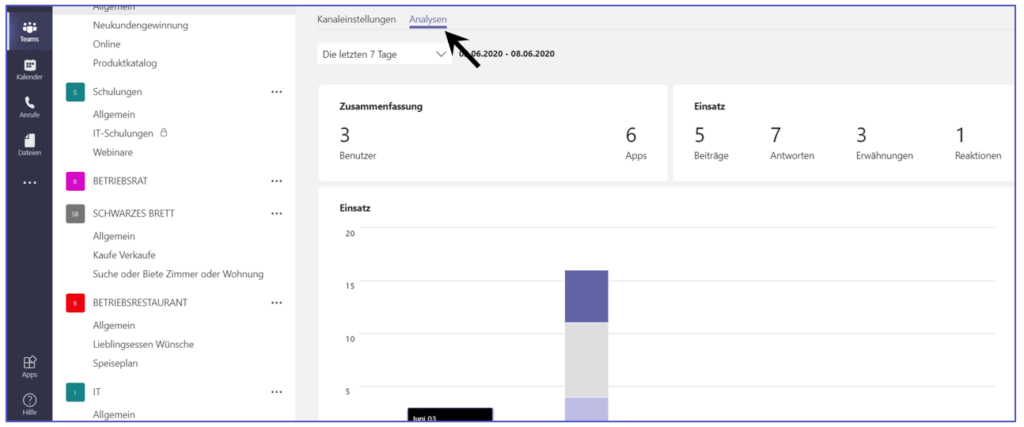Screen dimensions: 1024x427
Task: Open the IT-Schulungen private channel
Action: coord(123,133)
